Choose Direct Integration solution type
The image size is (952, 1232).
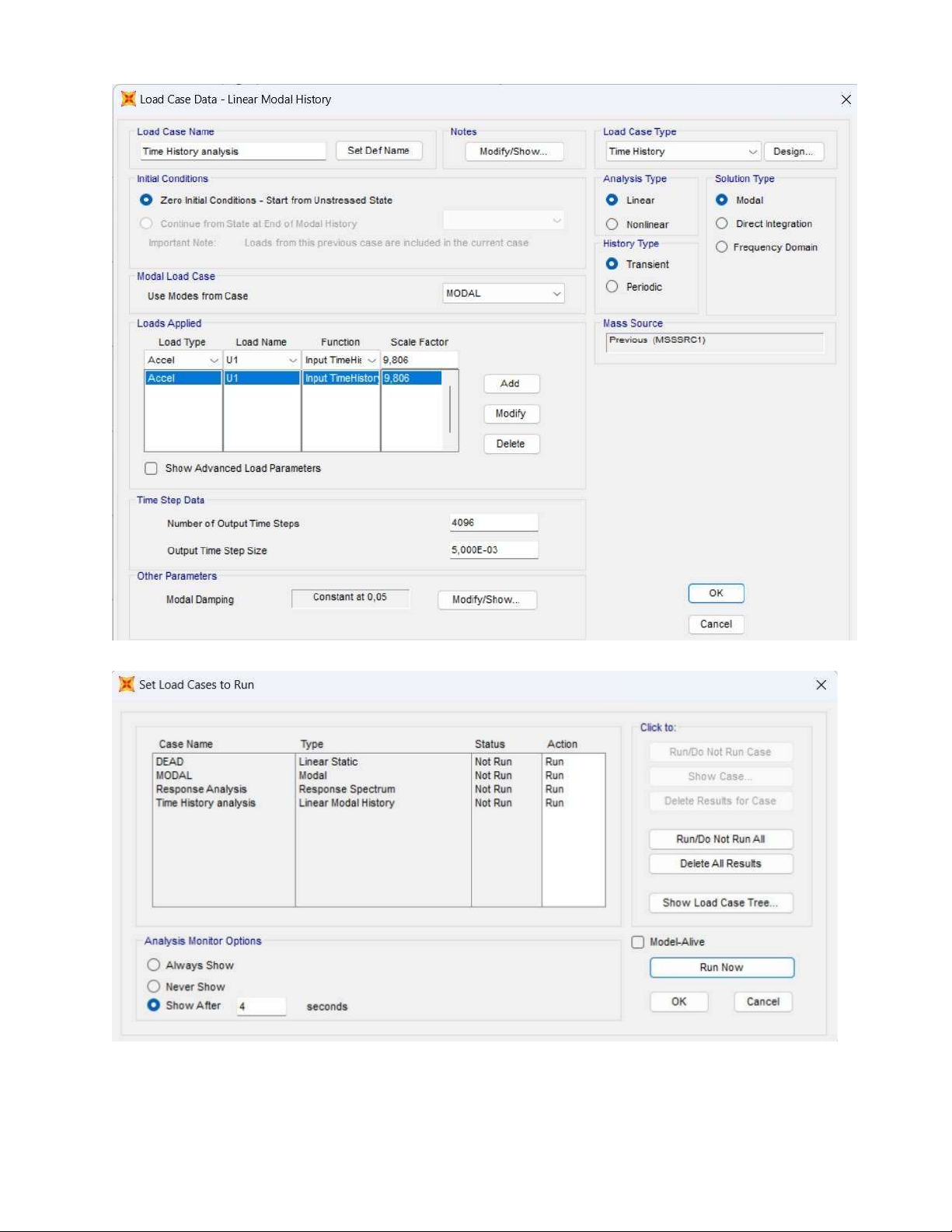coord(722,224)
